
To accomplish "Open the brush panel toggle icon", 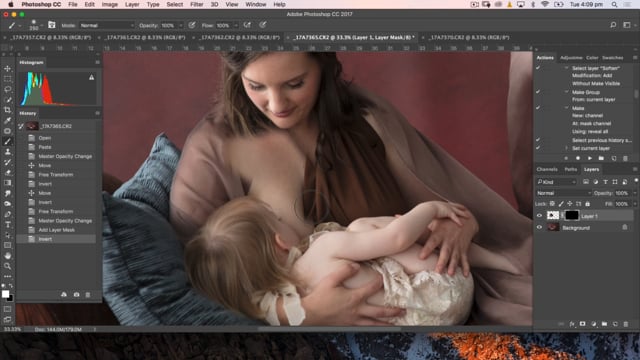I will click(x=51, y=25).
